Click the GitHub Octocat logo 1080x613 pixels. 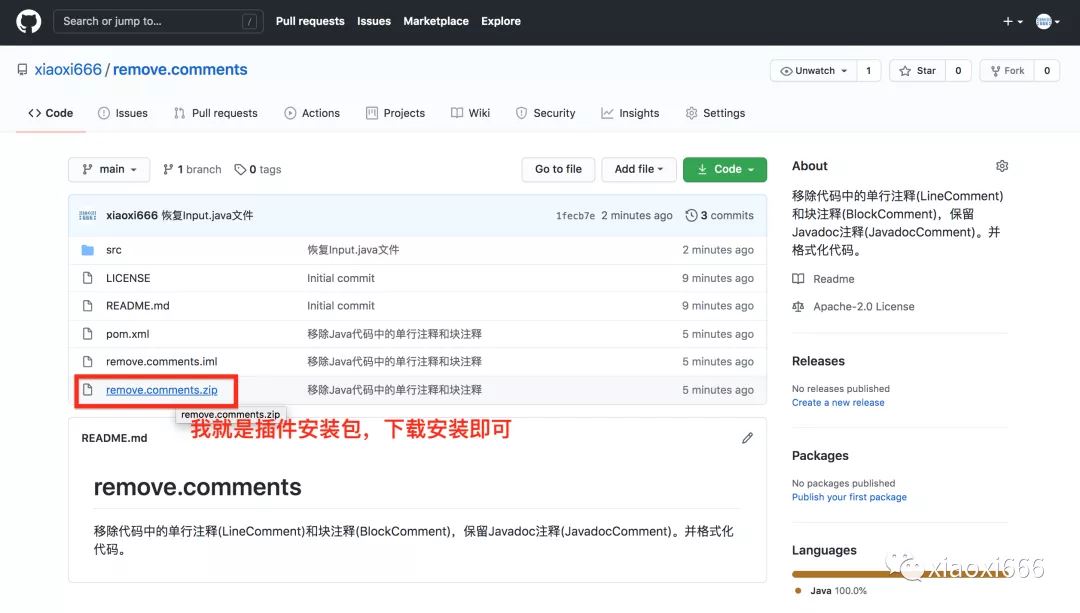pos(28,21)
